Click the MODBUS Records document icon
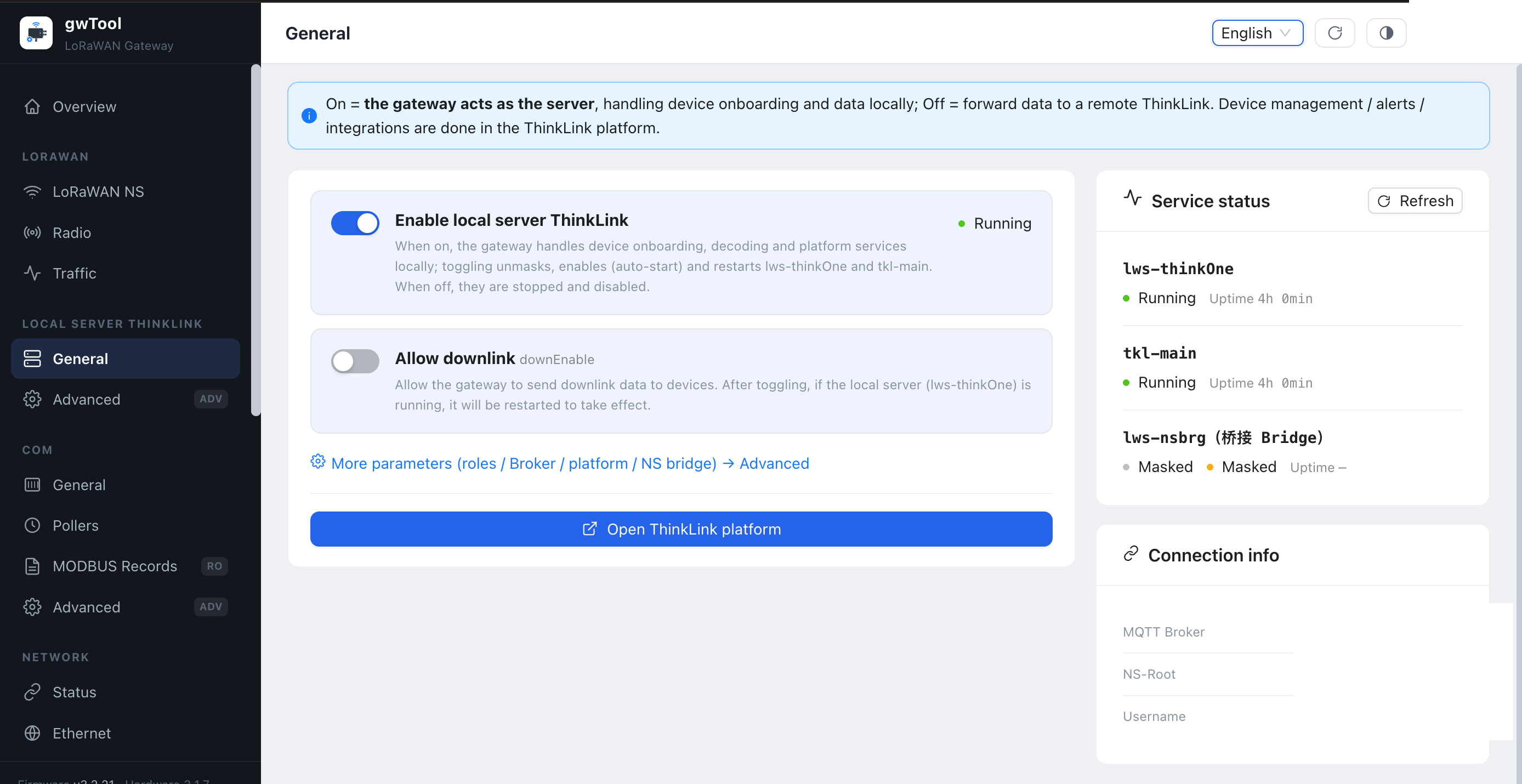Viewport: 1522px width, 784px height. tap(32, 566)
